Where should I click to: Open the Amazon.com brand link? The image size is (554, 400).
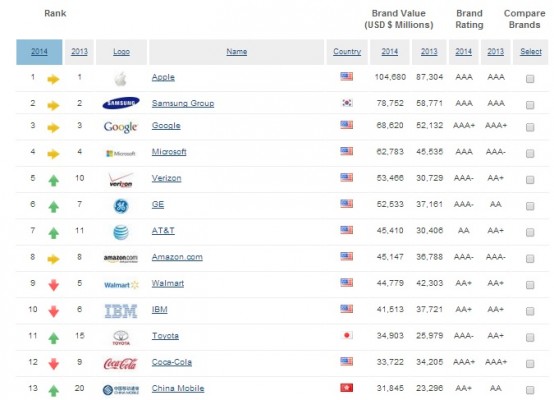point(177,257)
